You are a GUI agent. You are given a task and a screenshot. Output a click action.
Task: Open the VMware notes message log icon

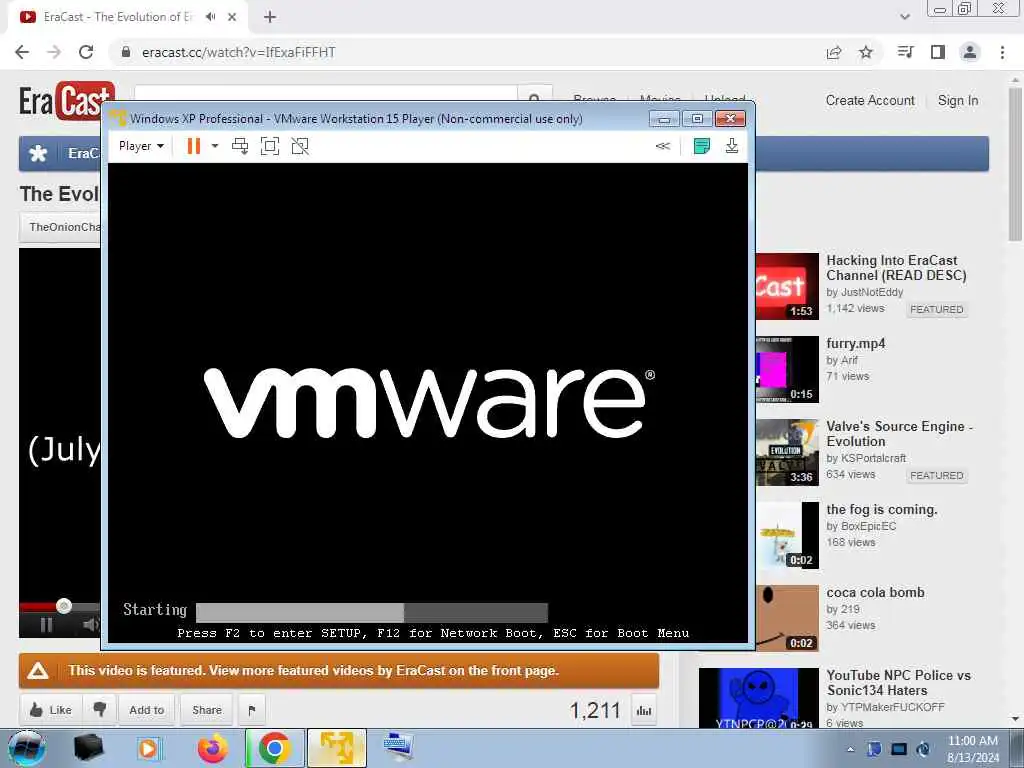[701, 146]
